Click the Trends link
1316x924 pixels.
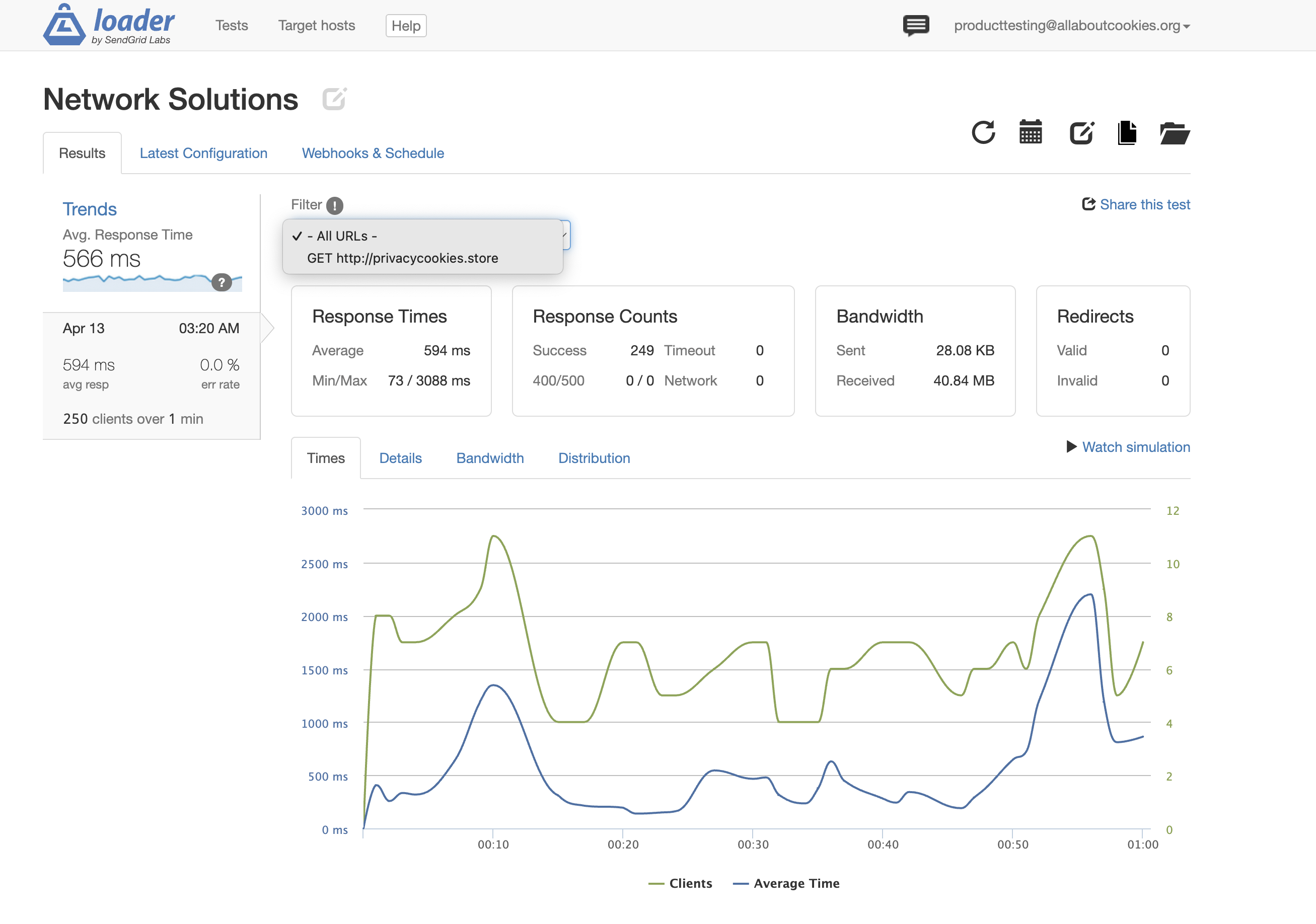pos(90,209)
